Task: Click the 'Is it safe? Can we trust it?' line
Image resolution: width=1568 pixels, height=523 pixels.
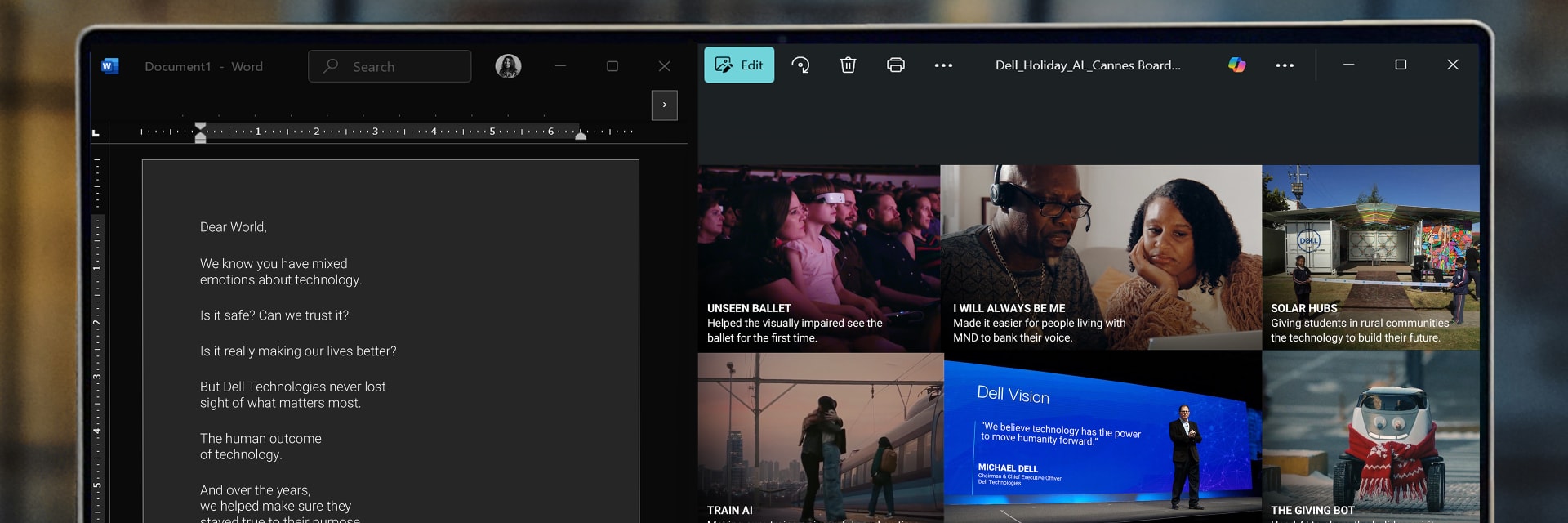Action: 274,315
